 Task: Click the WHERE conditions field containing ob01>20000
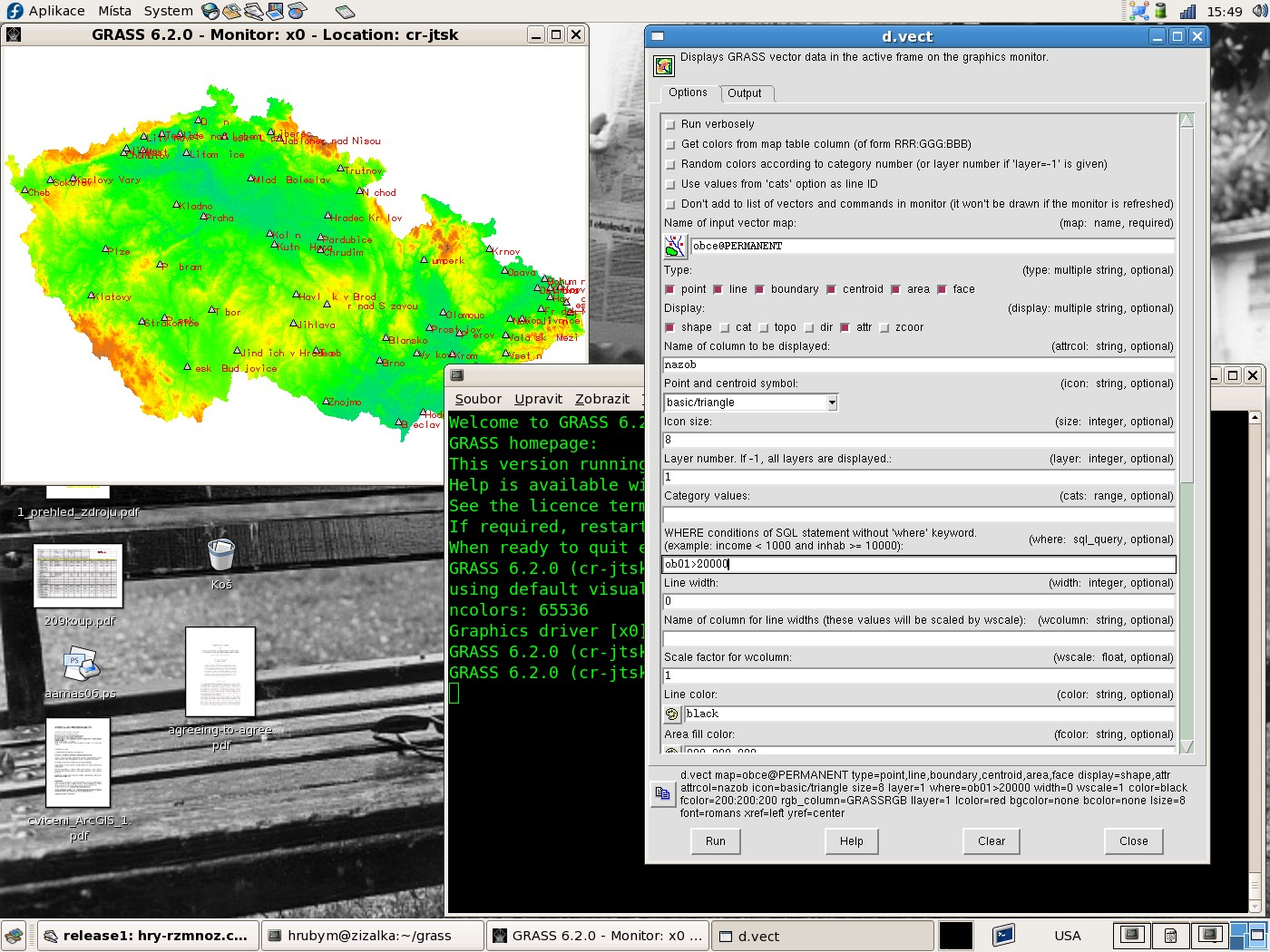(919, 564)
